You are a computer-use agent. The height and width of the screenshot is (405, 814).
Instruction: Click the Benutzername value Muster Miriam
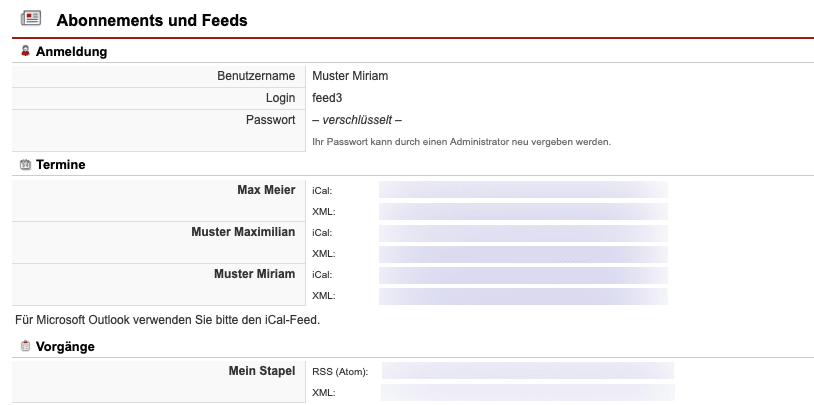[x=350, y=75]
